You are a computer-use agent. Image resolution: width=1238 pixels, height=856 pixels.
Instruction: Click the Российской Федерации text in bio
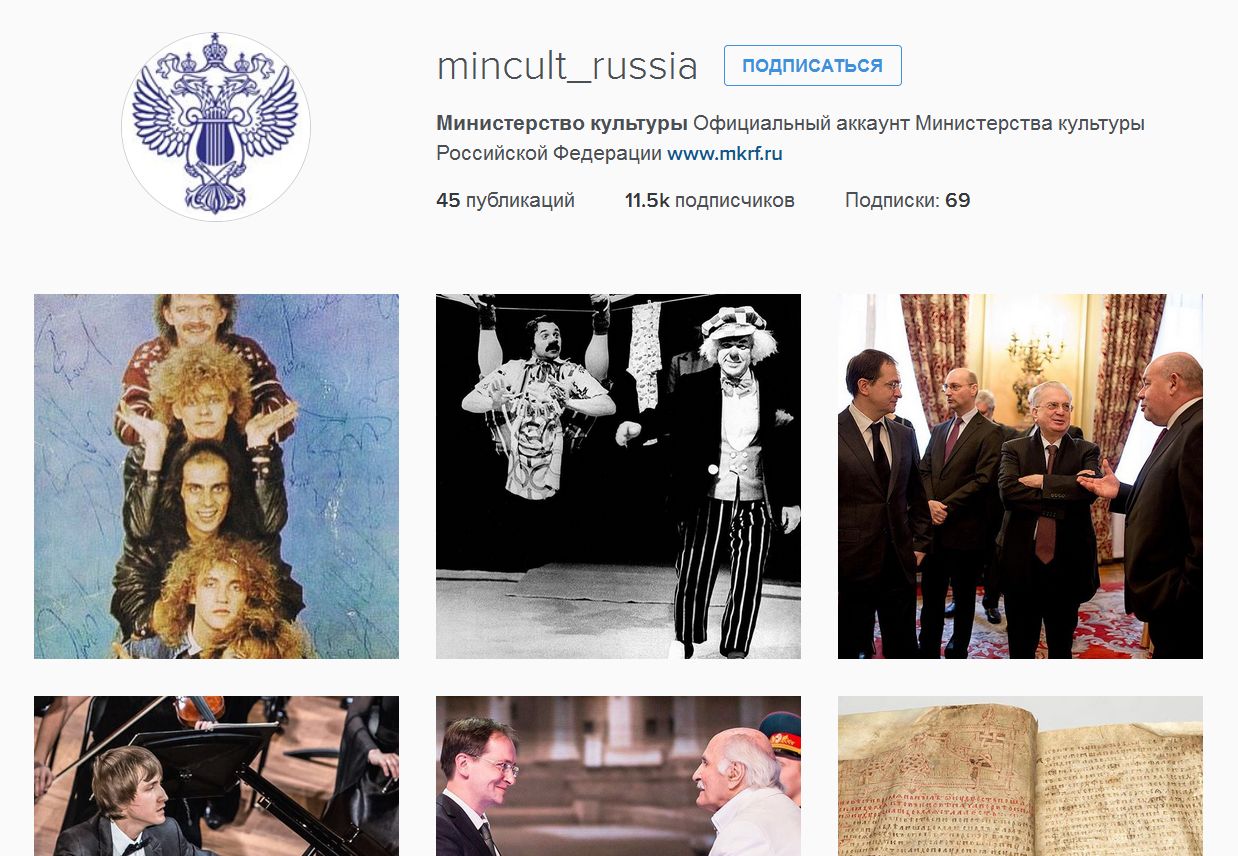click(x=549, y=154)
